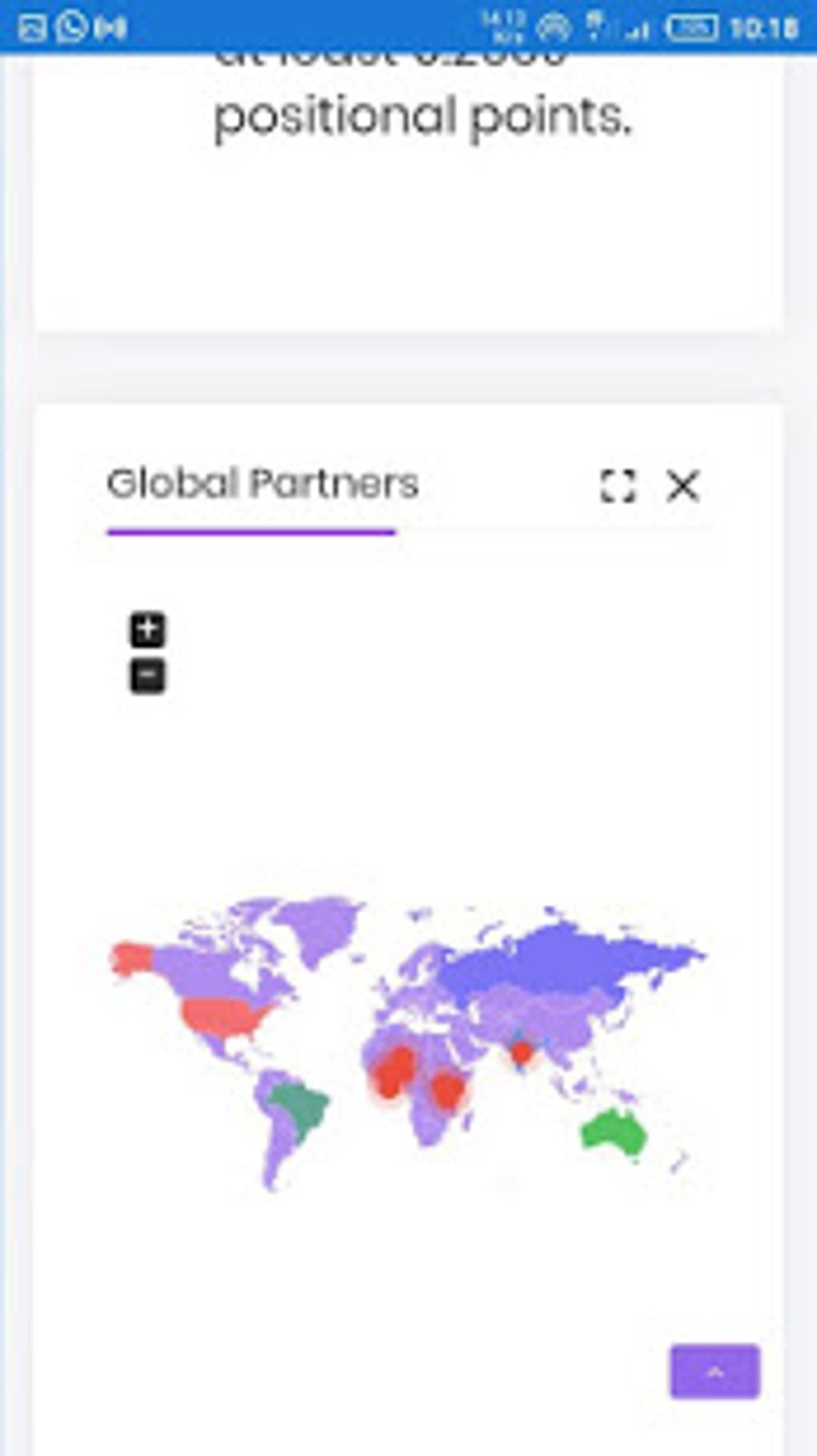The width and height of the screenshot is (817, 1456).
Task: Tap the image notification icon in status bar
Action: coord(31,29)
